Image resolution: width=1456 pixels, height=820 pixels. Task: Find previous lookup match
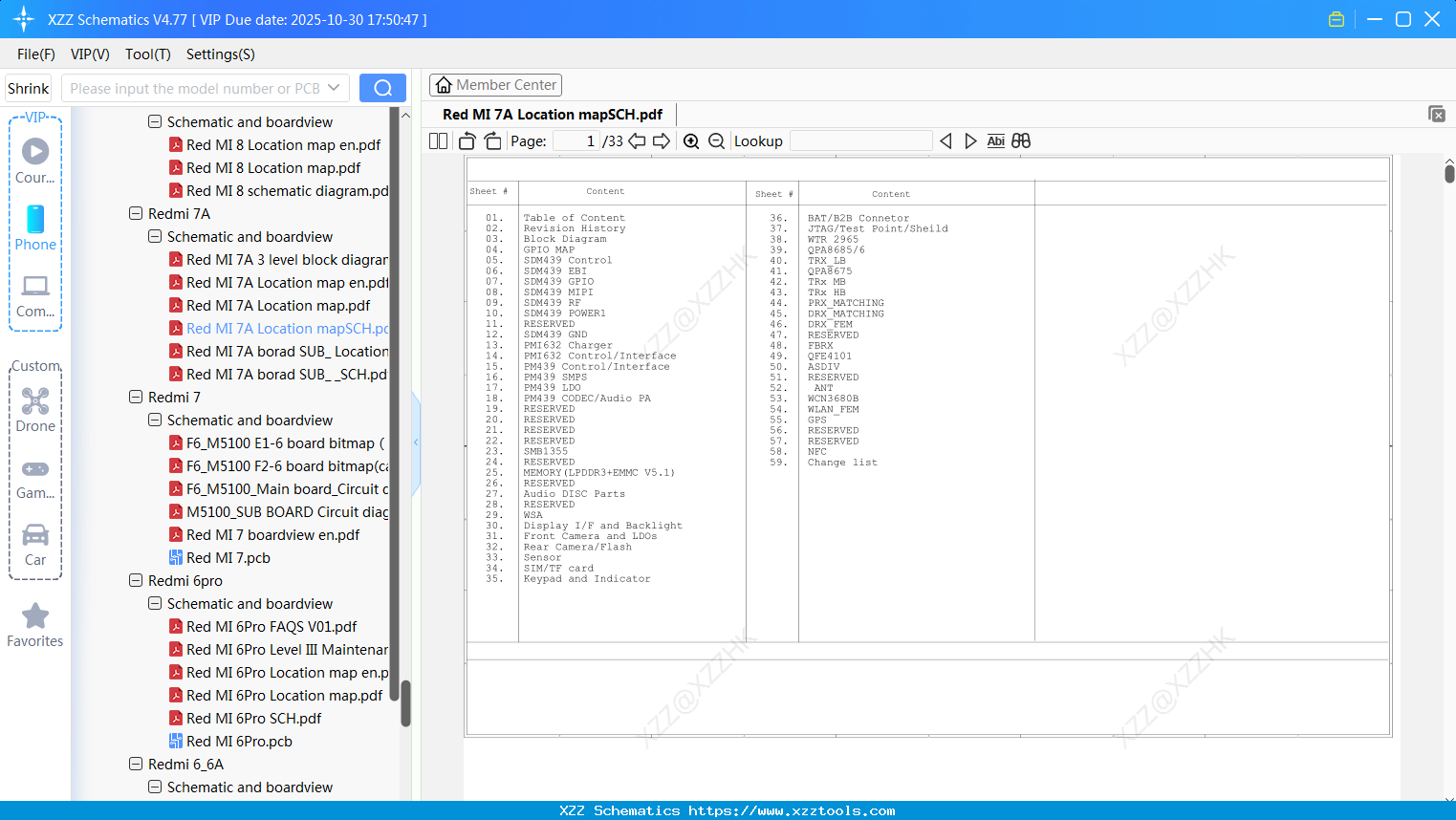[x=945, y=141]
